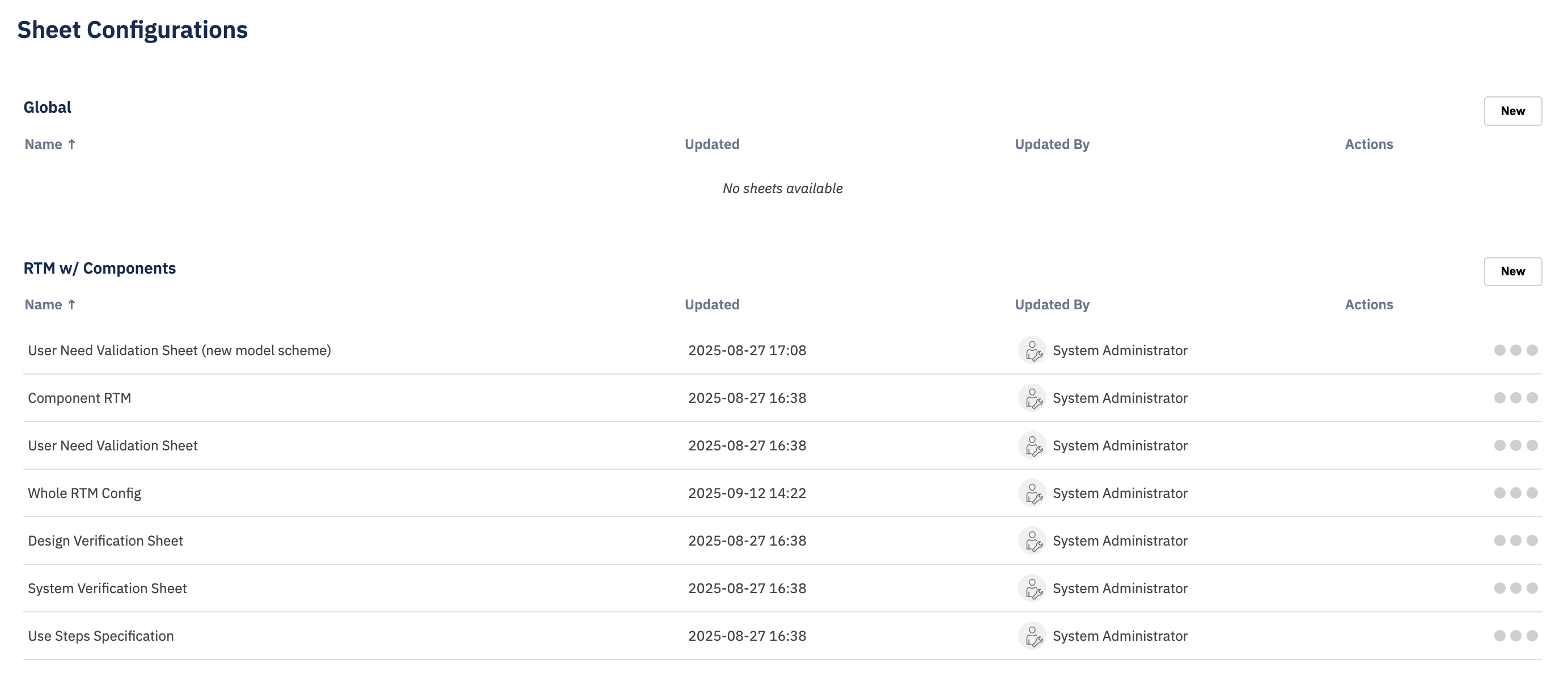Click Updated column header in RTM table
Image resolution: width=1568 pixels, height=698 pixels.
pyautogui.click(x=711, y=304)
